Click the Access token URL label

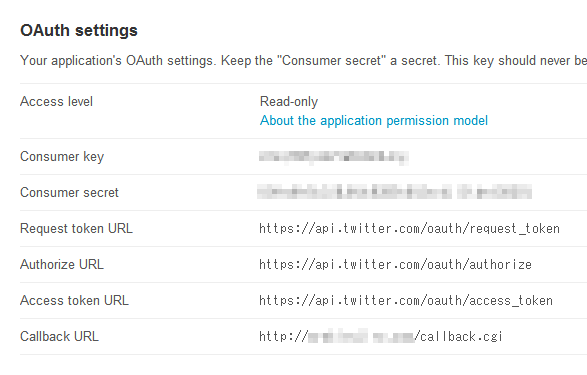[74, 300]
